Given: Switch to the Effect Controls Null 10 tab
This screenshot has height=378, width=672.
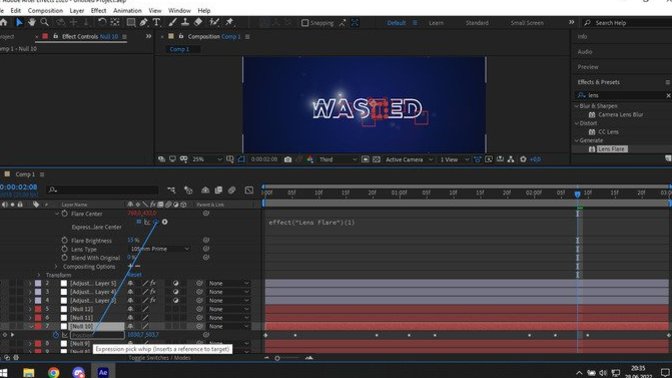Looking at the screenshot, I should coord(90,36).
